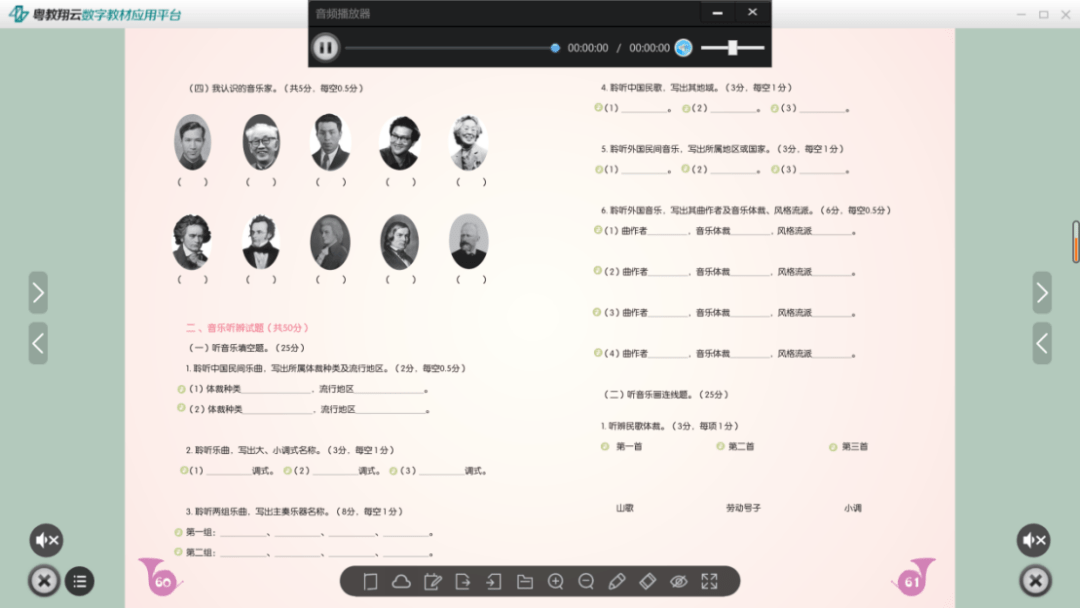Open the Eraser tool
This screenshot has height=608, width=1080.
648,581
